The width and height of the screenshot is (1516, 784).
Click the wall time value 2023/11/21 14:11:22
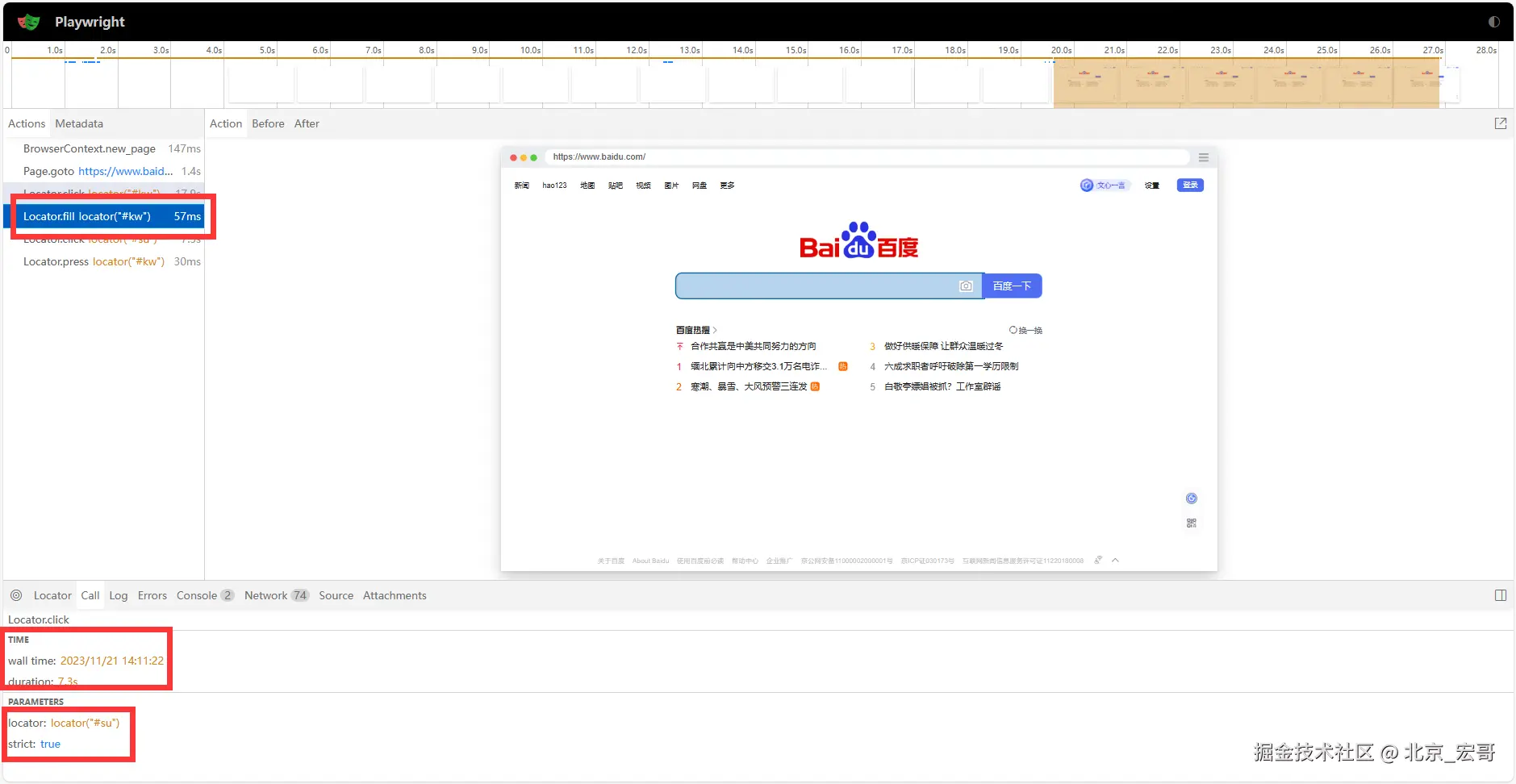pyautogui.click(x=112, y=661)
